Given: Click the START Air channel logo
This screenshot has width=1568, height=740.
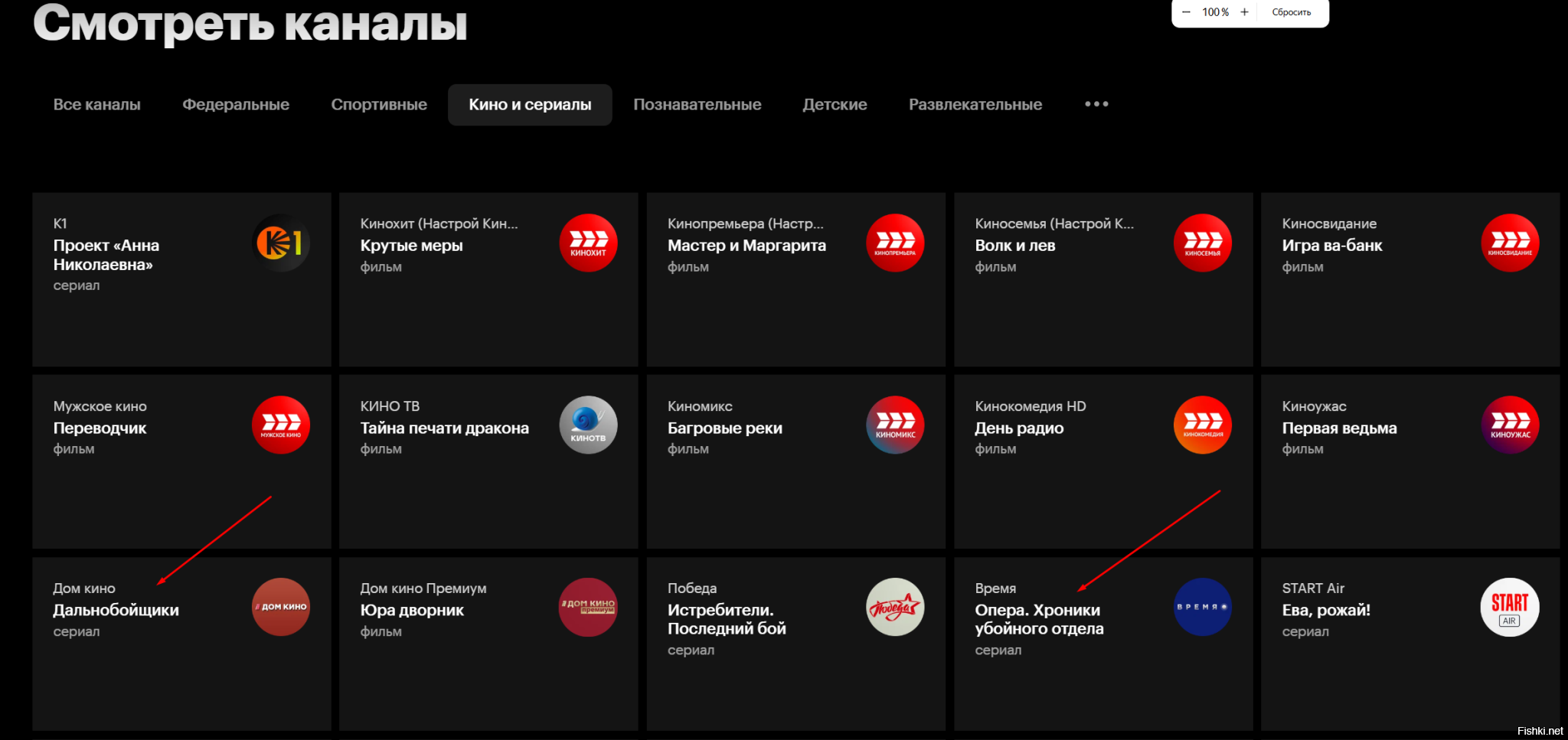Looking at the screenshot, I should pyautogui.click(x=1510, y=607).
